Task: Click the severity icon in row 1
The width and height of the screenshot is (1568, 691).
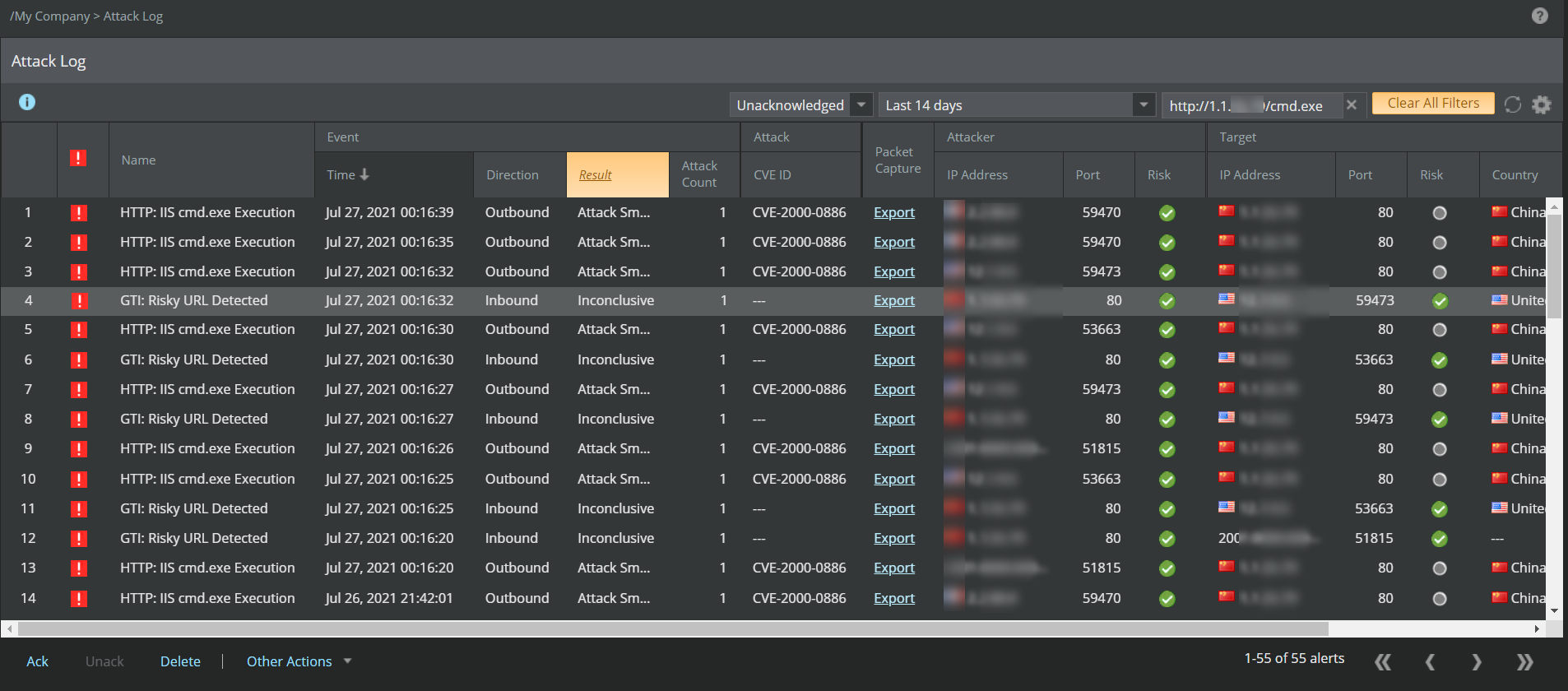Action: tap(79, 213)
